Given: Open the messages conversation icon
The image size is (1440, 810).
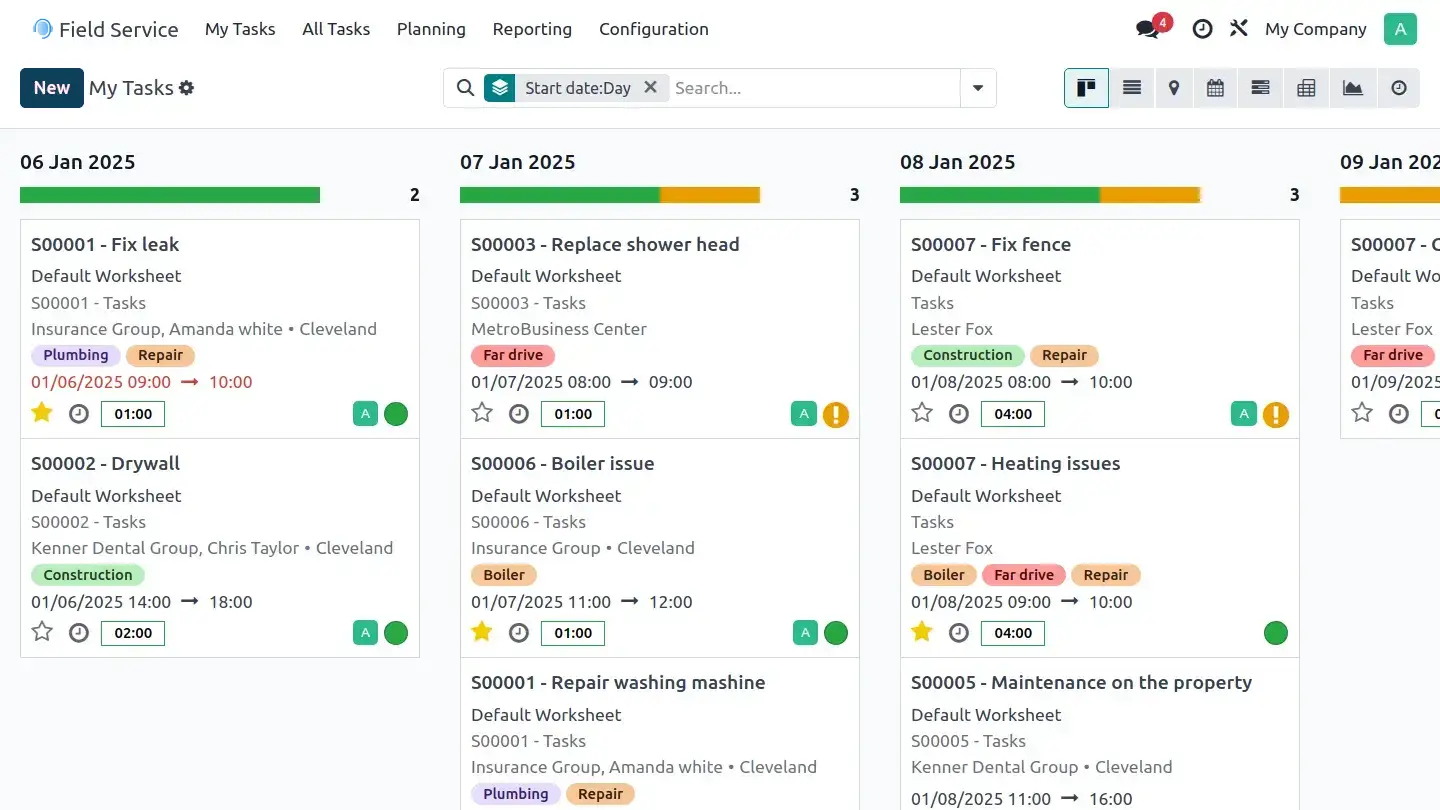Looking at the screenshot, I should point(1148,29).
